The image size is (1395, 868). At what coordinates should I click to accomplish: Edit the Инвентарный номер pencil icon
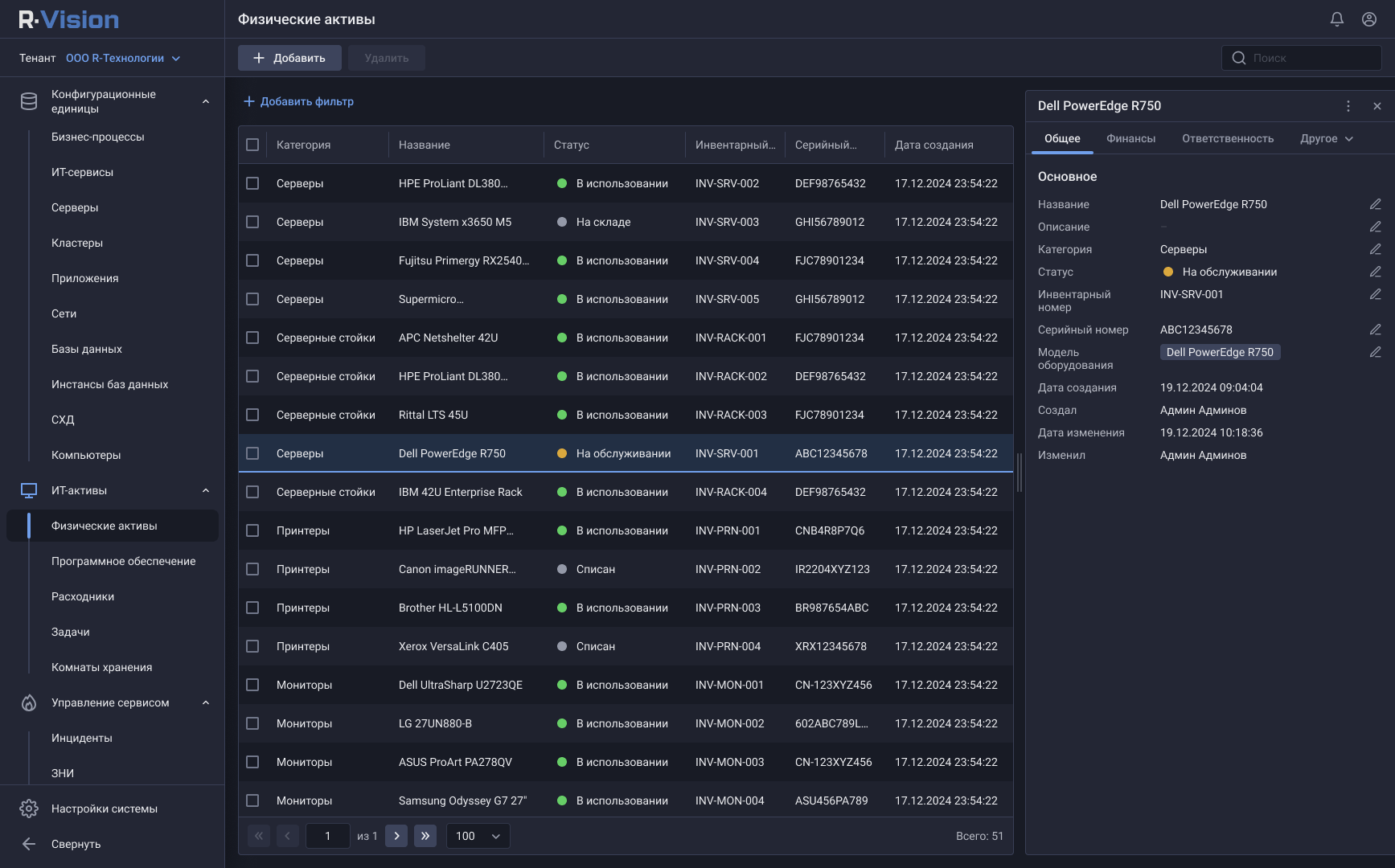click(1376, 294)
